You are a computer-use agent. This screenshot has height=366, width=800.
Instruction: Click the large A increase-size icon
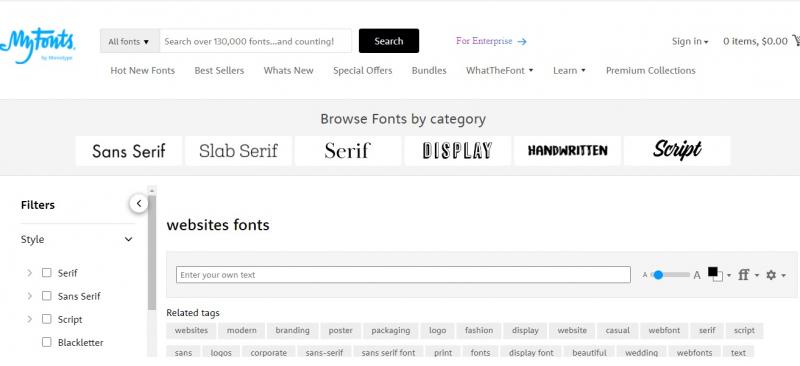(697, 275)
